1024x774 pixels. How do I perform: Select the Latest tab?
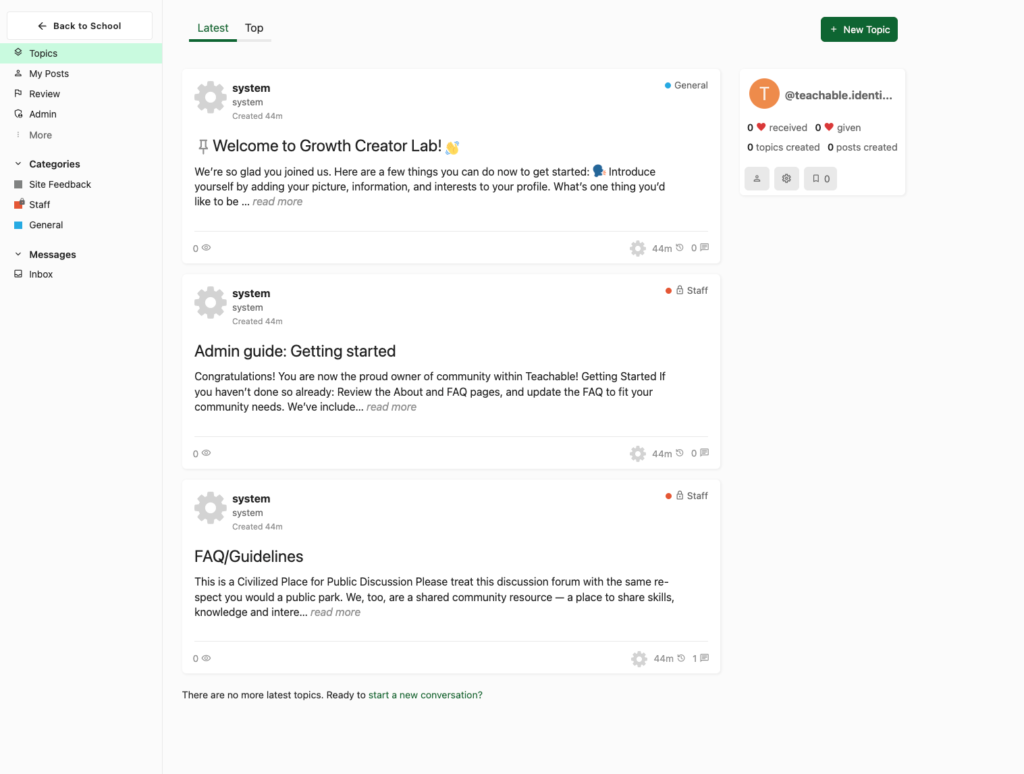[212, 28]
